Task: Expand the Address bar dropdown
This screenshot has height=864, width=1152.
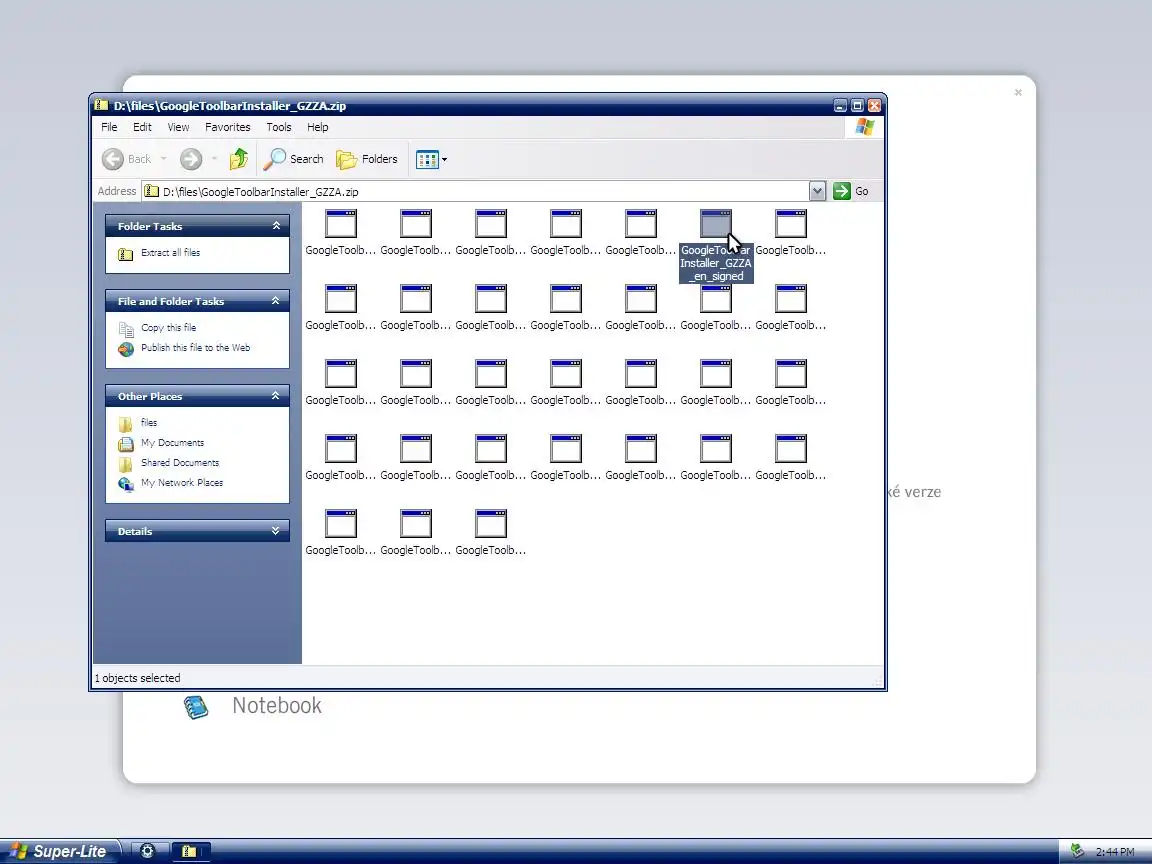Action: [817, 192]
